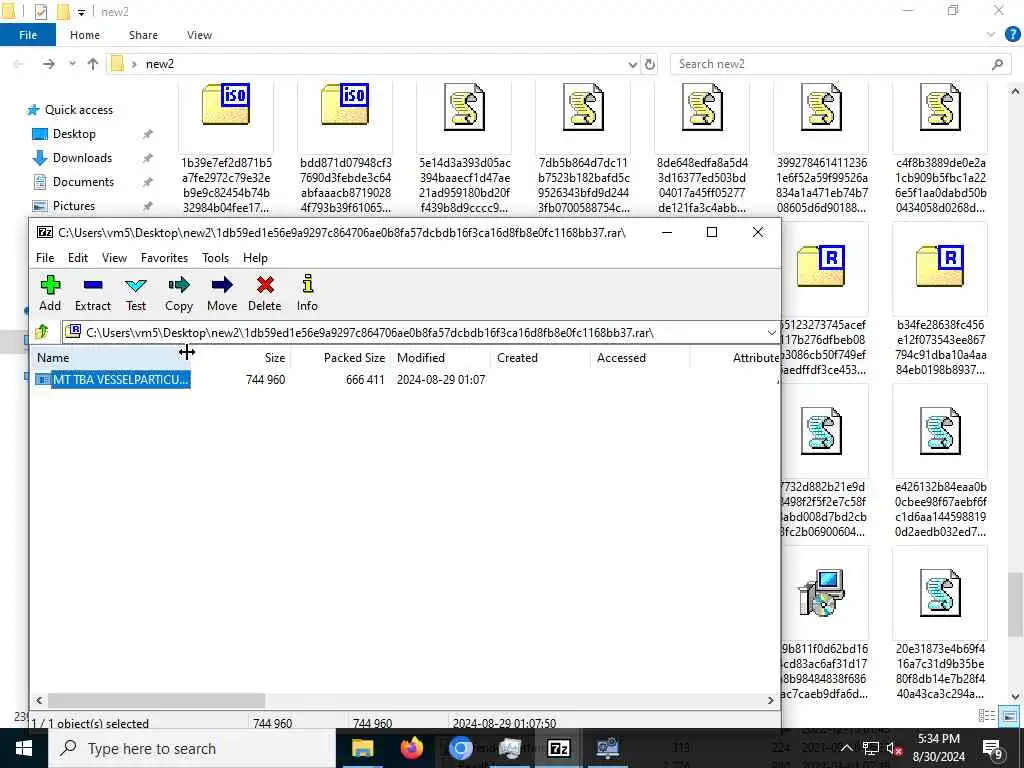Open the Tools menu in 7-Zip
Image resolution: width=1024 pixels, height=768 pixels.
[216, 258]
